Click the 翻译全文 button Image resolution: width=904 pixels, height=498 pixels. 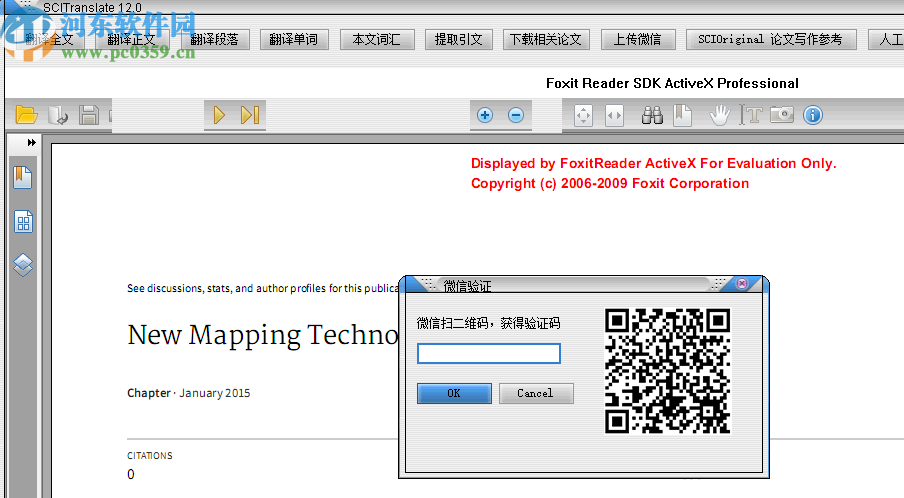[x=48, y=39]
